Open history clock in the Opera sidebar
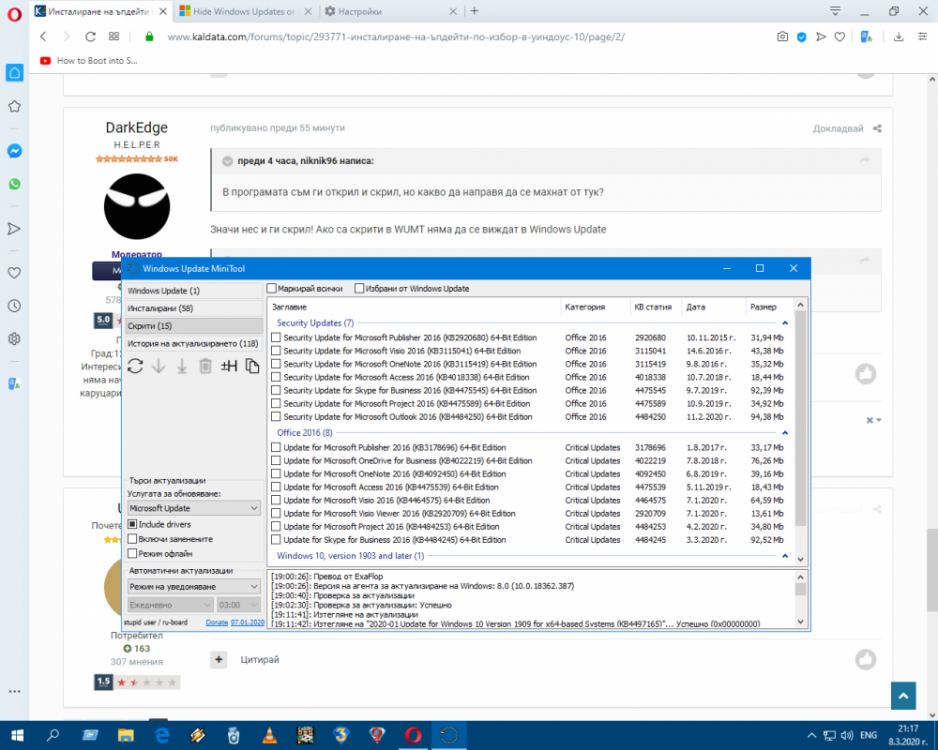Image resolution: width=938 pixels, height=750 pixels. pyautogui.click(x=14, y=306)
